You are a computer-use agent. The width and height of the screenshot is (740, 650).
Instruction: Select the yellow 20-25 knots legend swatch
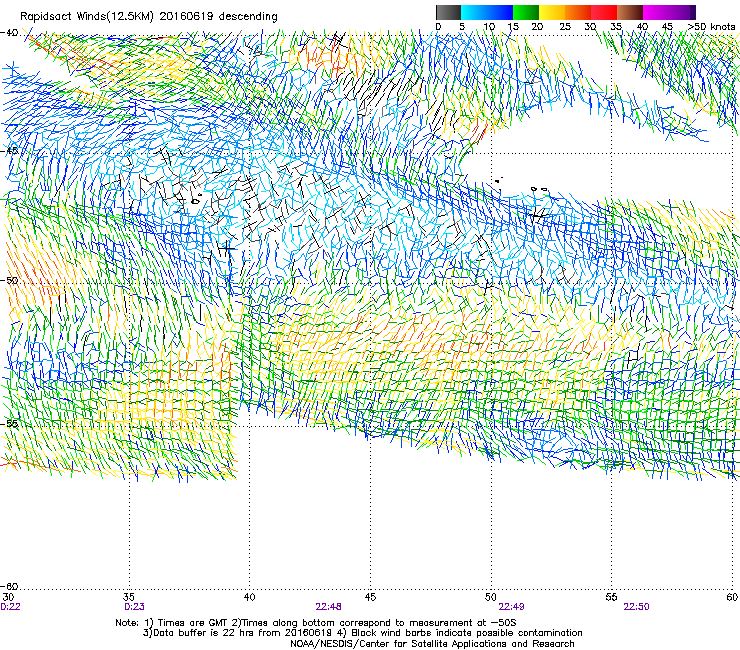(552, 12)
